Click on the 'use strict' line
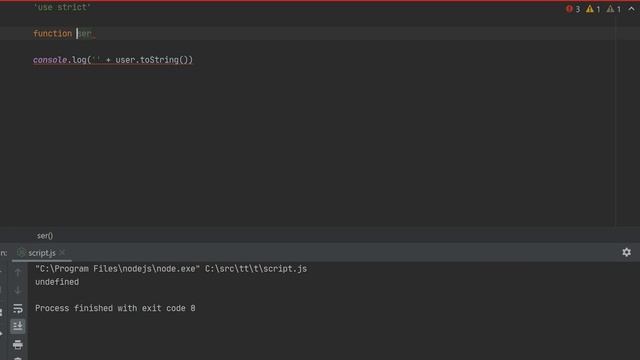Screen dimensions: 640x360 [x=62, y=7]
